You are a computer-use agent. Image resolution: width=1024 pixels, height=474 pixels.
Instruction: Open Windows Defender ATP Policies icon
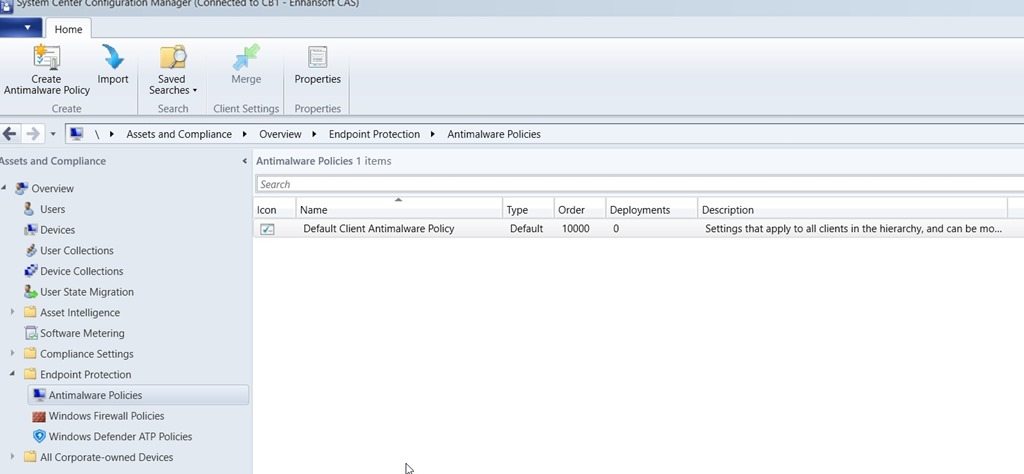pyautogui.click(x=39, y=436)
